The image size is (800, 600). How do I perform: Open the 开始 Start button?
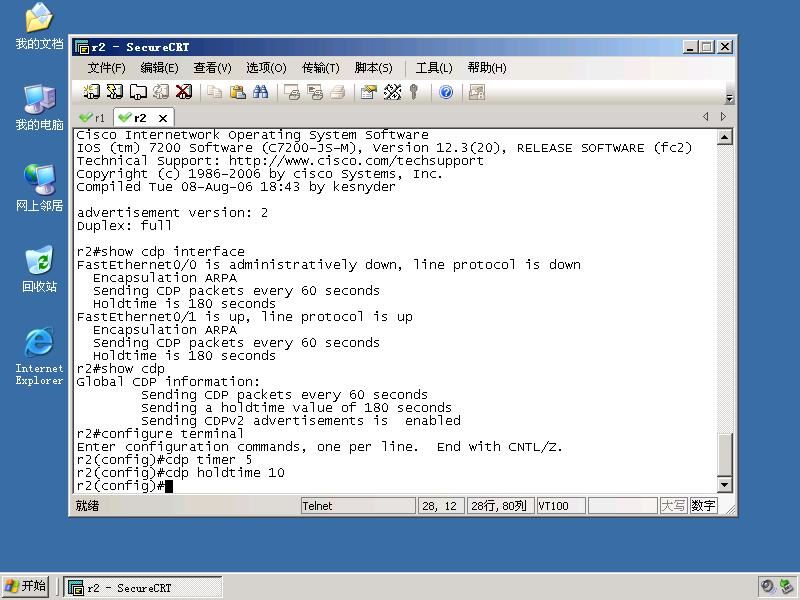[x=26, y=586]
